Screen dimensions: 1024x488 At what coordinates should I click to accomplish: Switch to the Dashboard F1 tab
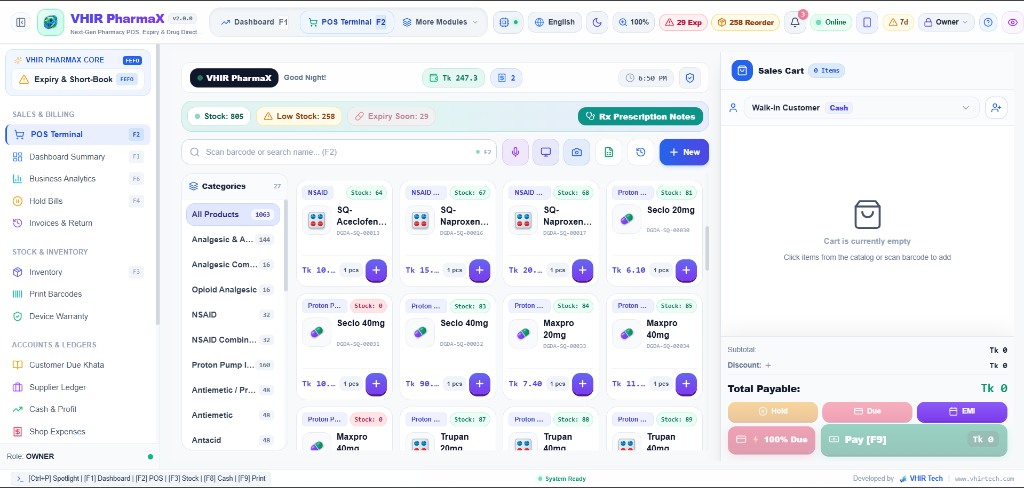tap(255, 22)
